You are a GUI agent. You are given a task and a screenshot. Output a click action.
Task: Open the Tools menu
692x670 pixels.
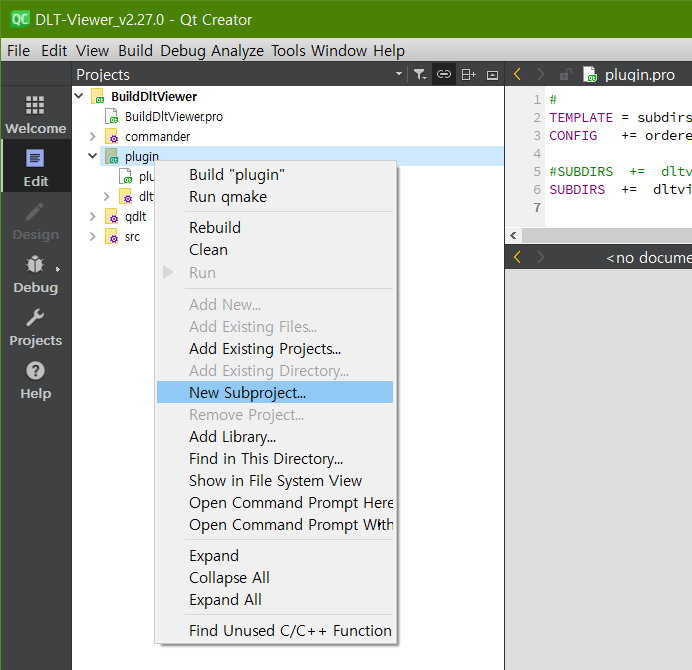[288, 51]
